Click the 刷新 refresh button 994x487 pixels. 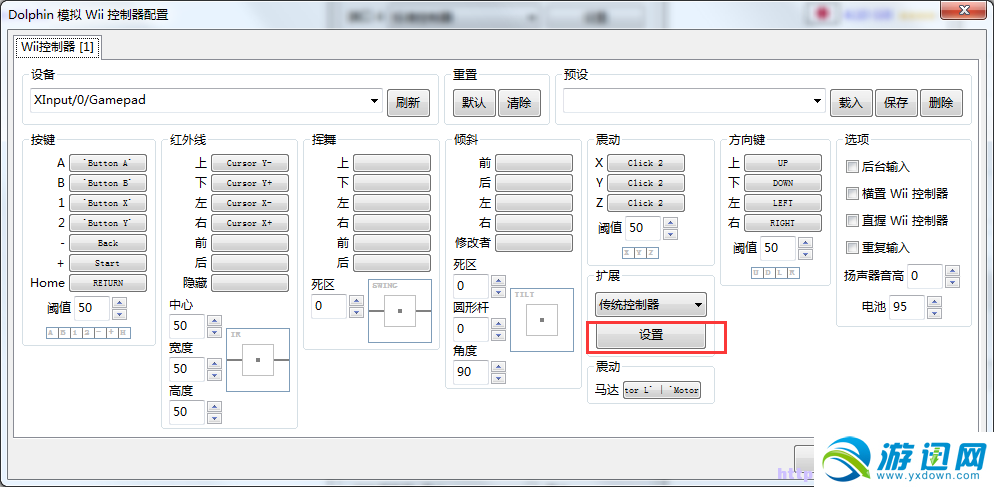408,103
